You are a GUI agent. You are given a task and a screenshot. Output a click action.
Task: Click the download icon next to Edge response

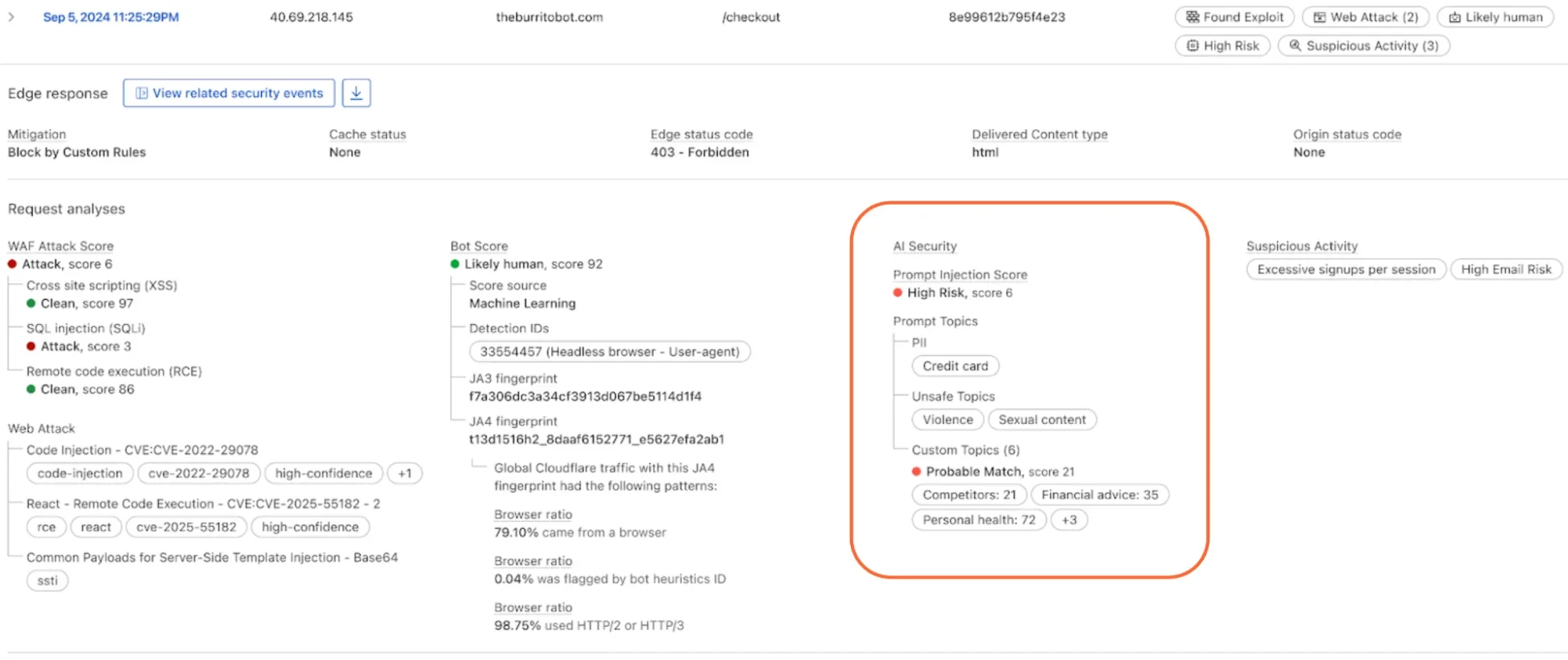pos(356,92)
